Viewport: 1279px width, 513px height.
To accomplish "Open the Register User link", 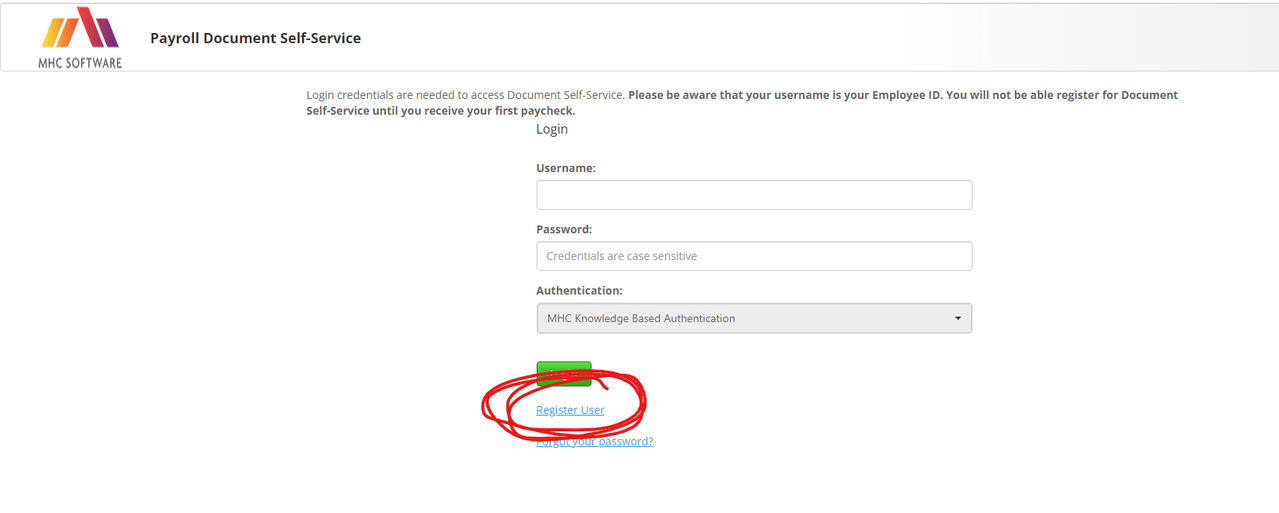I will tap(570, 410).
